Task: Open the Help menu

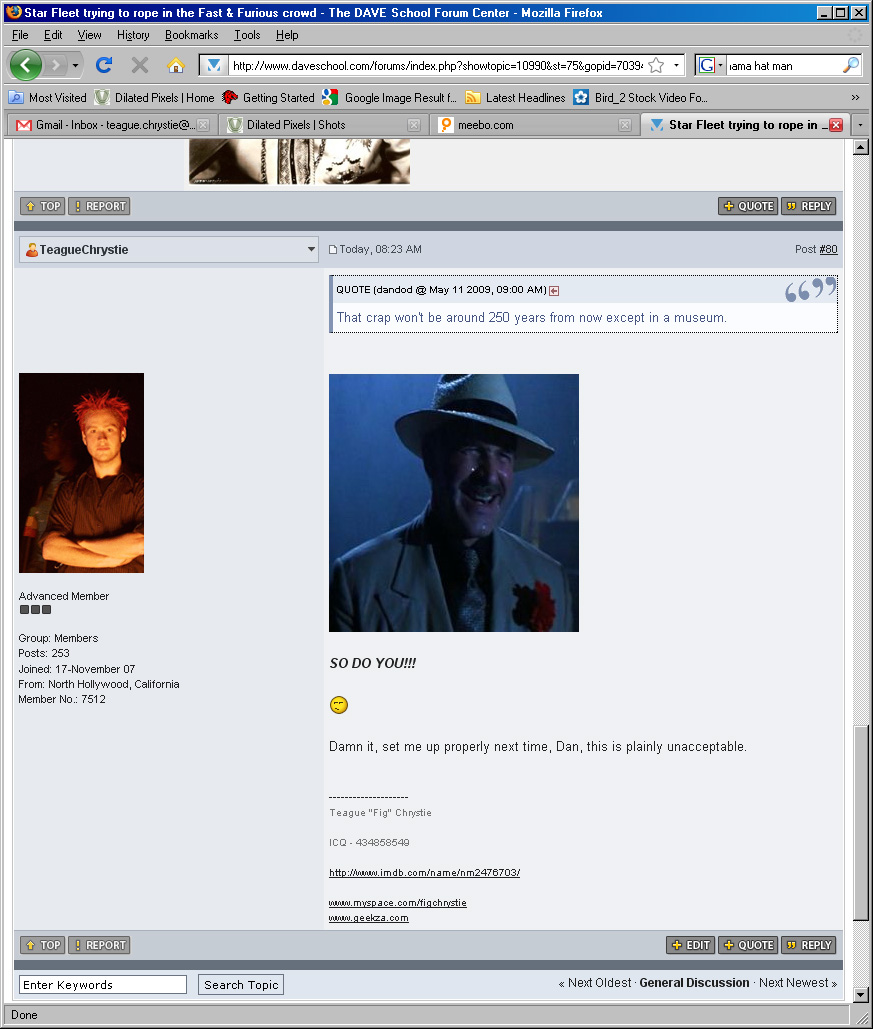Action: click(287, 35)
